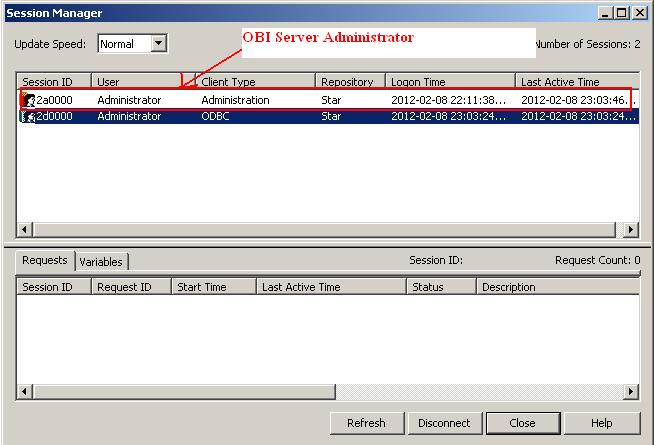Click the session icon for 2d0000
Screen dimensions: 654x445
(28, 116)
